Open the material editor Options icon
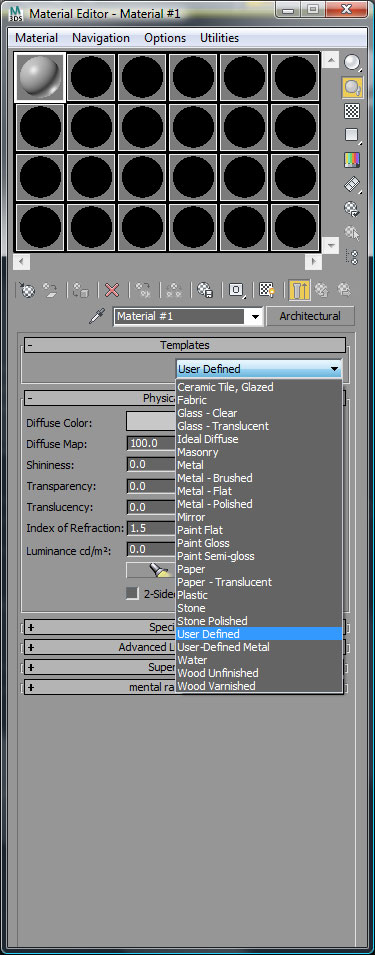Image resolution: width=375 pixels, height=955 pixels. [x=352, y=208]
